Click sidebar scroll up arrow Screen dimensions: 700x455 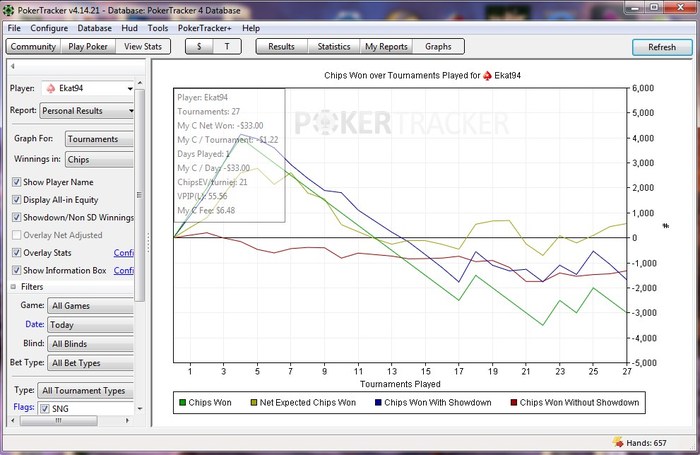click(x=140, y=83)
